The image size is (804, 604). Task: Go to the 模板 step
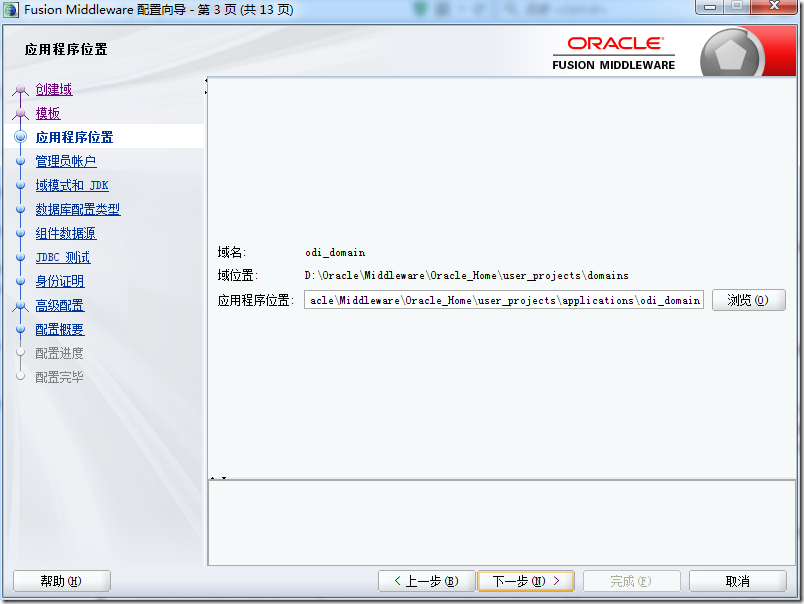(48, 113)
